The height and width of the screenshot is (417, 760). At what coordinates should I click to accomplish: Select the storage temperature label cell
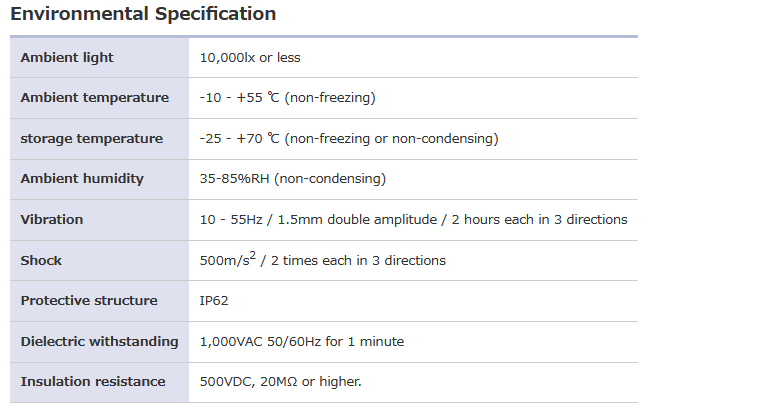pyautogui.click(x=91, y=138)
